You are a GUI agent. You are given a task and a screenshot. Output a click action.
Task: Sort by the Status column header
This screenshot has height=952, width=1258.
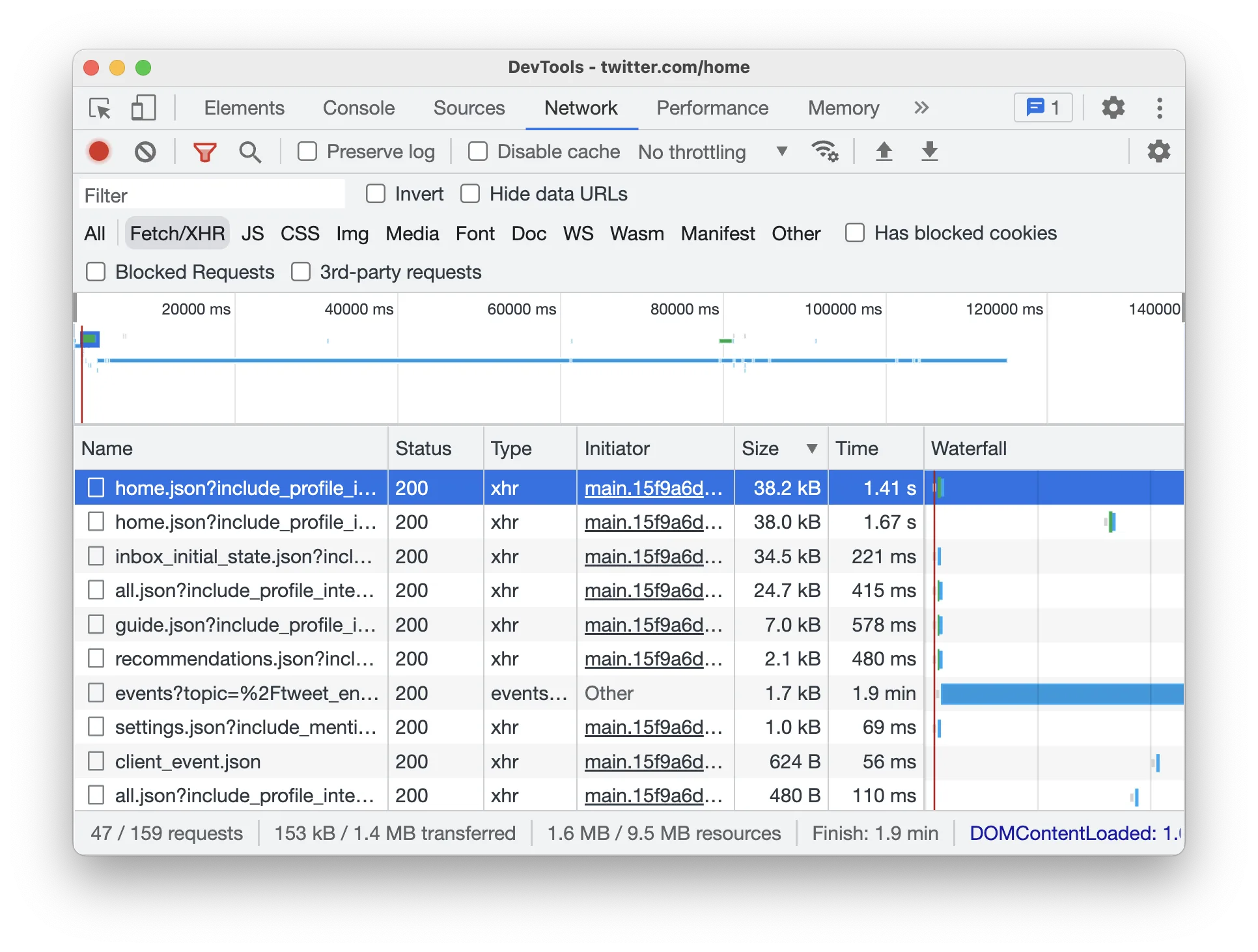point(436,448)
